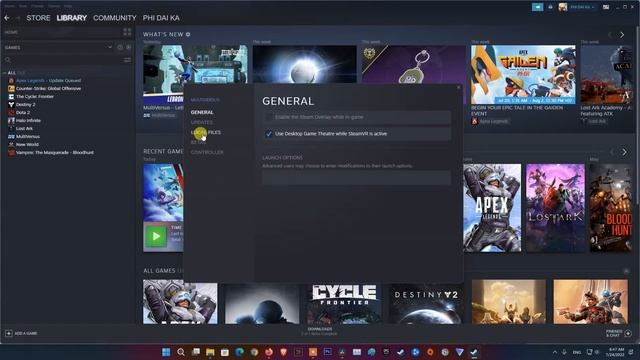Open the Steam menu in the menu bar
Screen dimensions: 640x360
[9, 6]
